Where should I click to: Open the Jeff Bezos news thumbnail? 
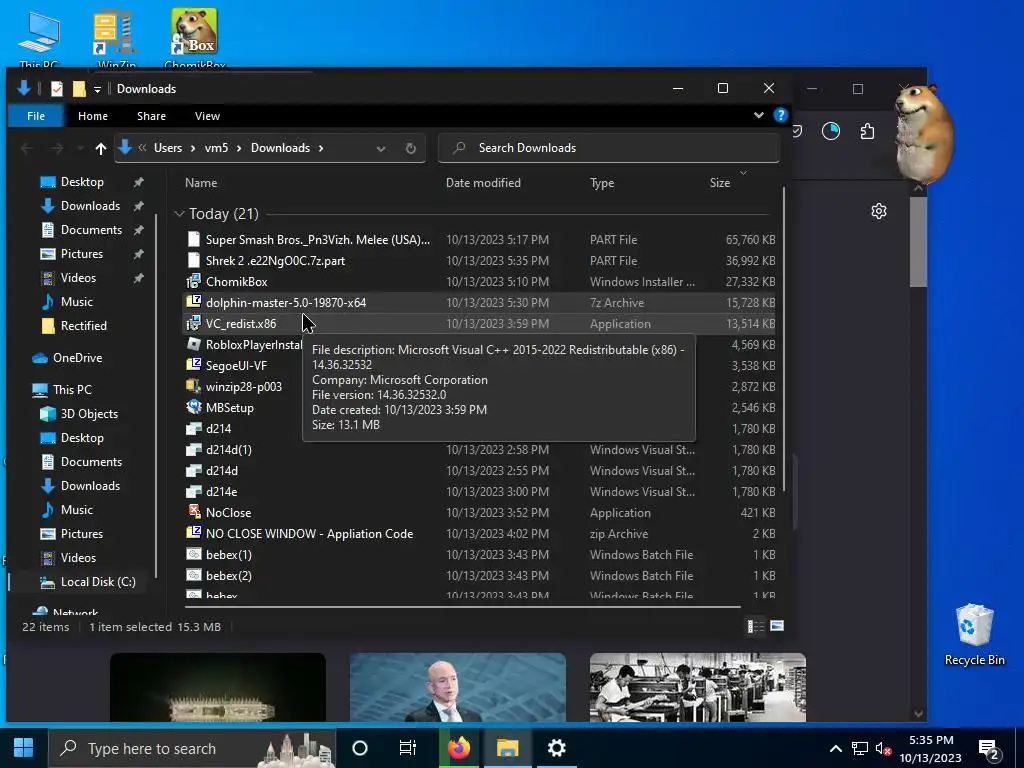[x=458, y=687]
